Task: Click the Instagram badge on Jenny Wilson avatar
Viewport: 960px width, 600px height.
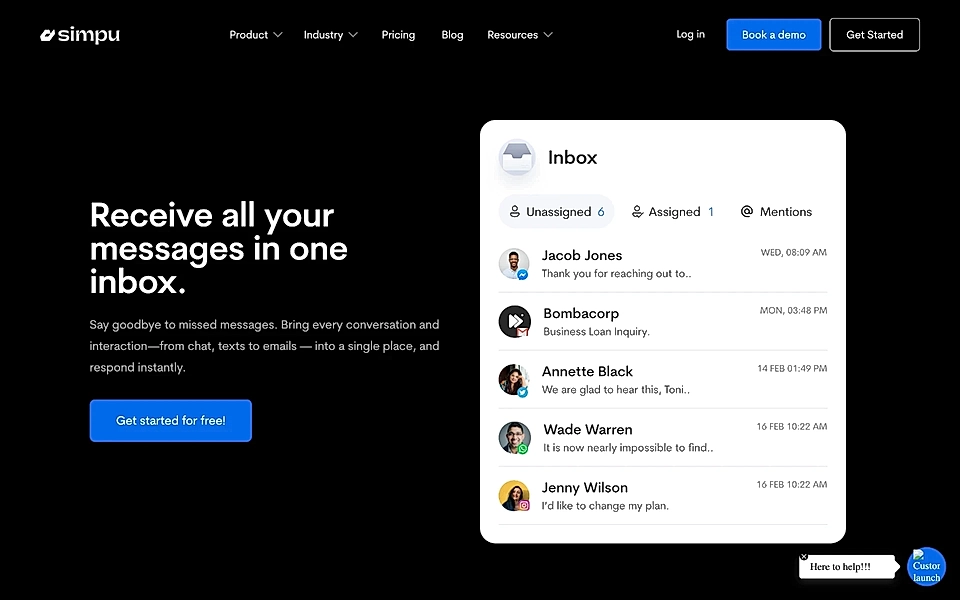Action: [x=525, y=505]
